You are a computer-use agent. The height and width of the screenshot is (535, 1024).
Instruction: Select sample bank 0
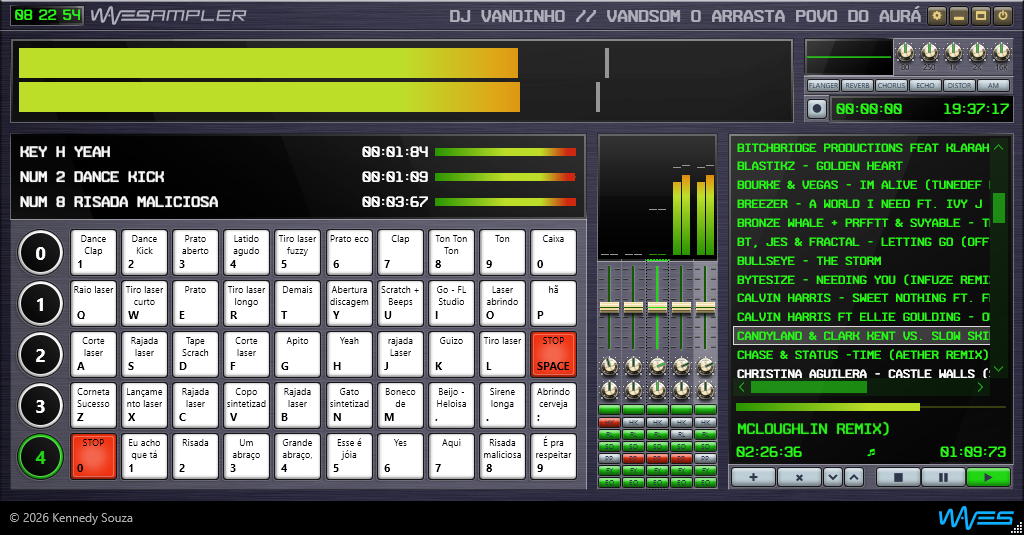pos(40,253)
